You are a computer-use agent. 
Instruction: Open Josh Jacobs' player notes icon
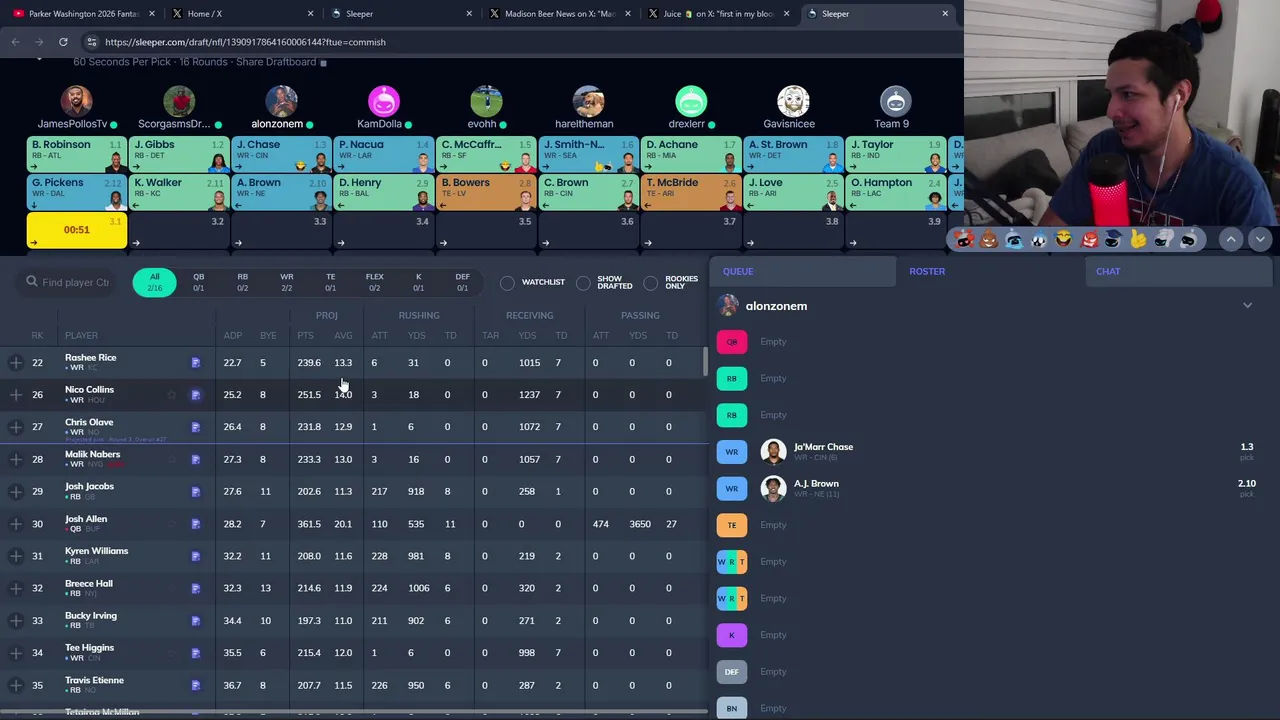[x=196, y=492]
